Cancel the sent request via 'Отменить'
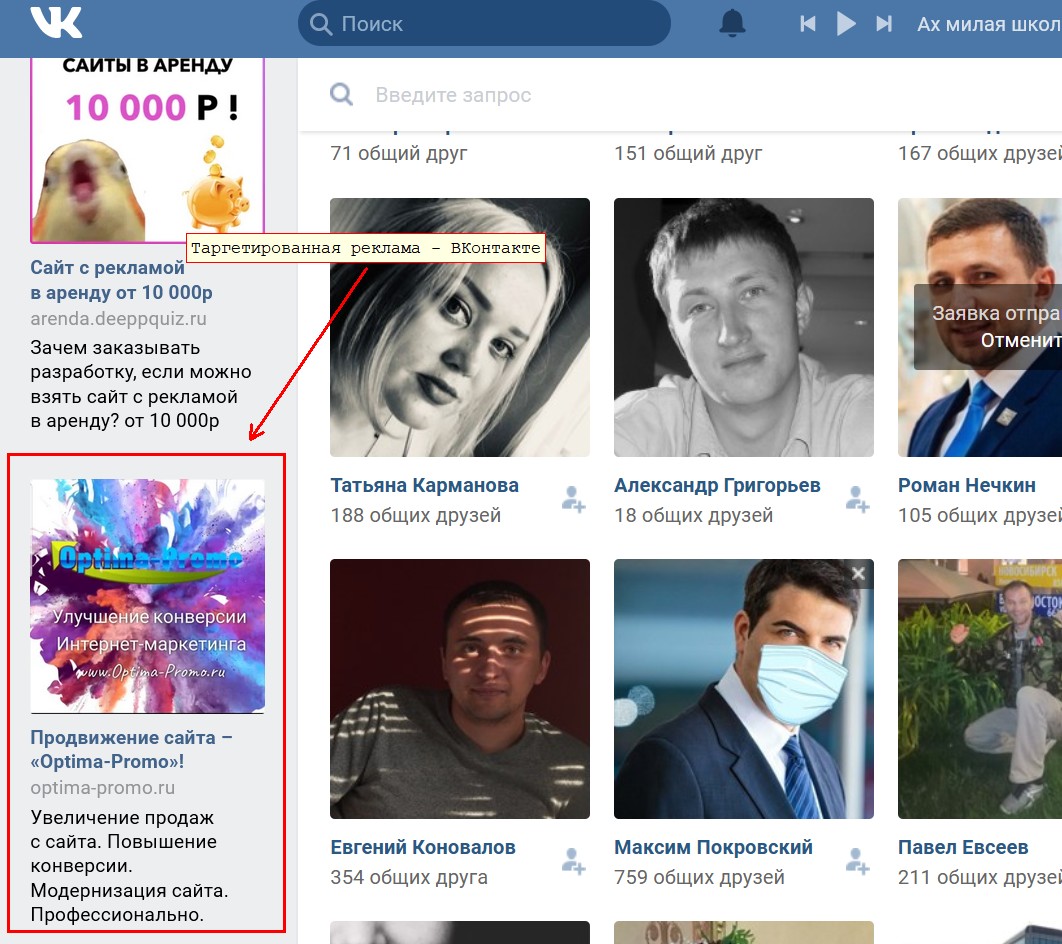The image size is (1062, 944). (x=1021, y=340)
